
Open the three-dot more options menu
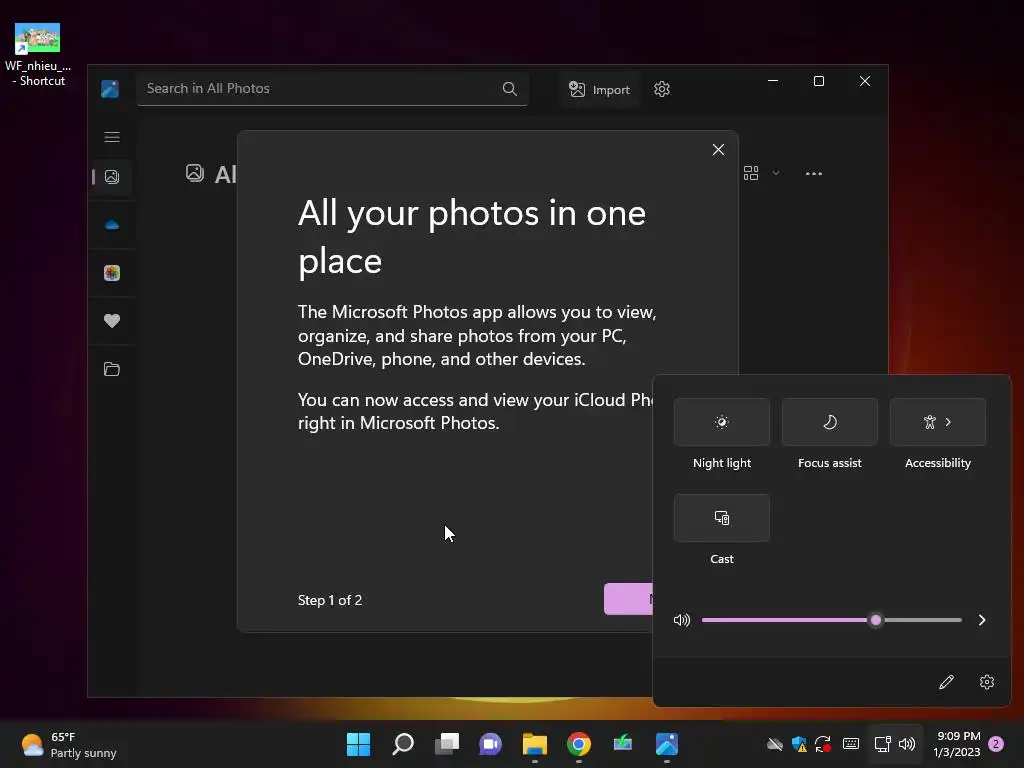[x=813, y=174]
